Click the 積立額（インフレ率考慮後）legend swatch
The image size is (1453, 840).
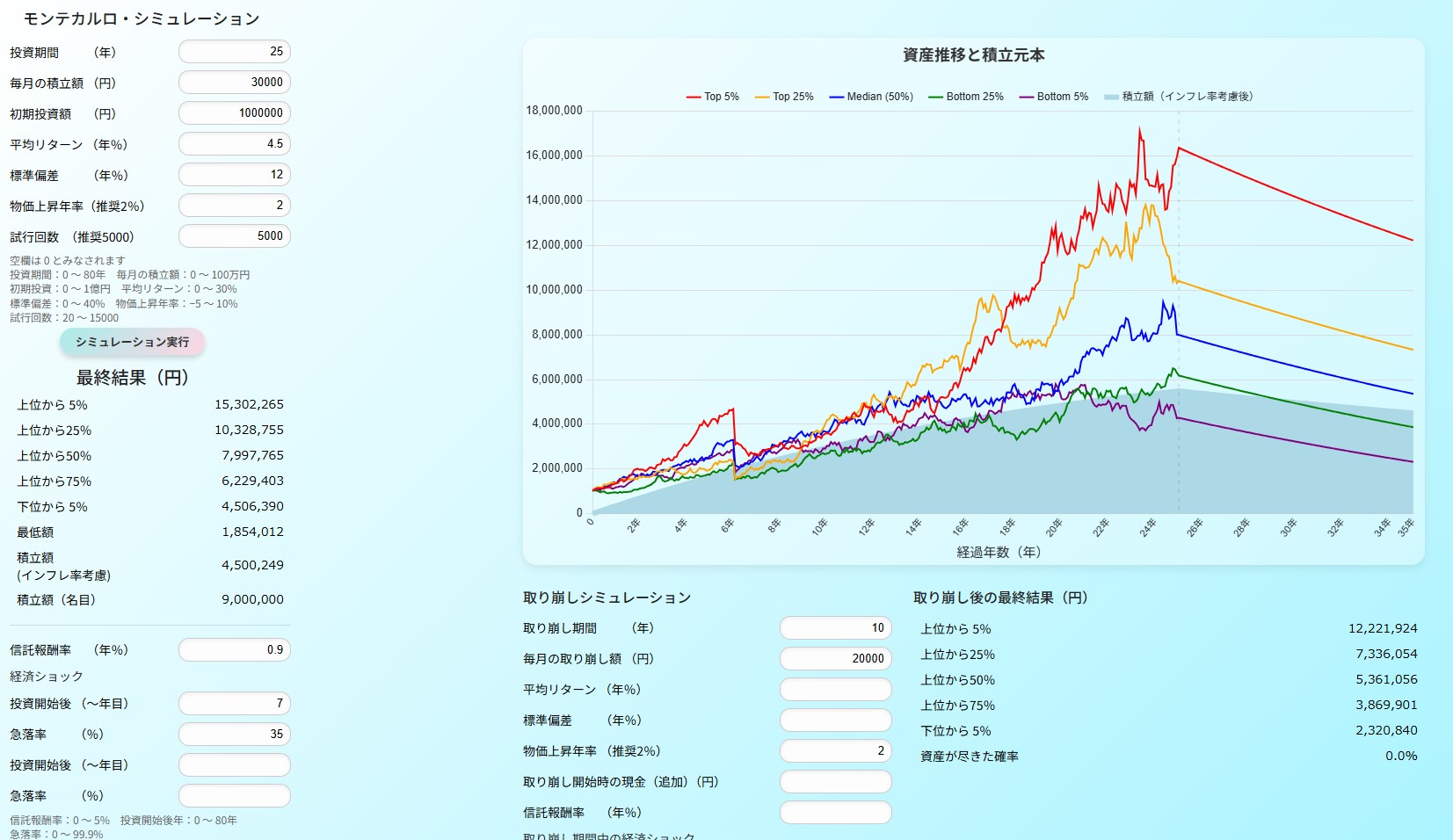[1112, 97]
